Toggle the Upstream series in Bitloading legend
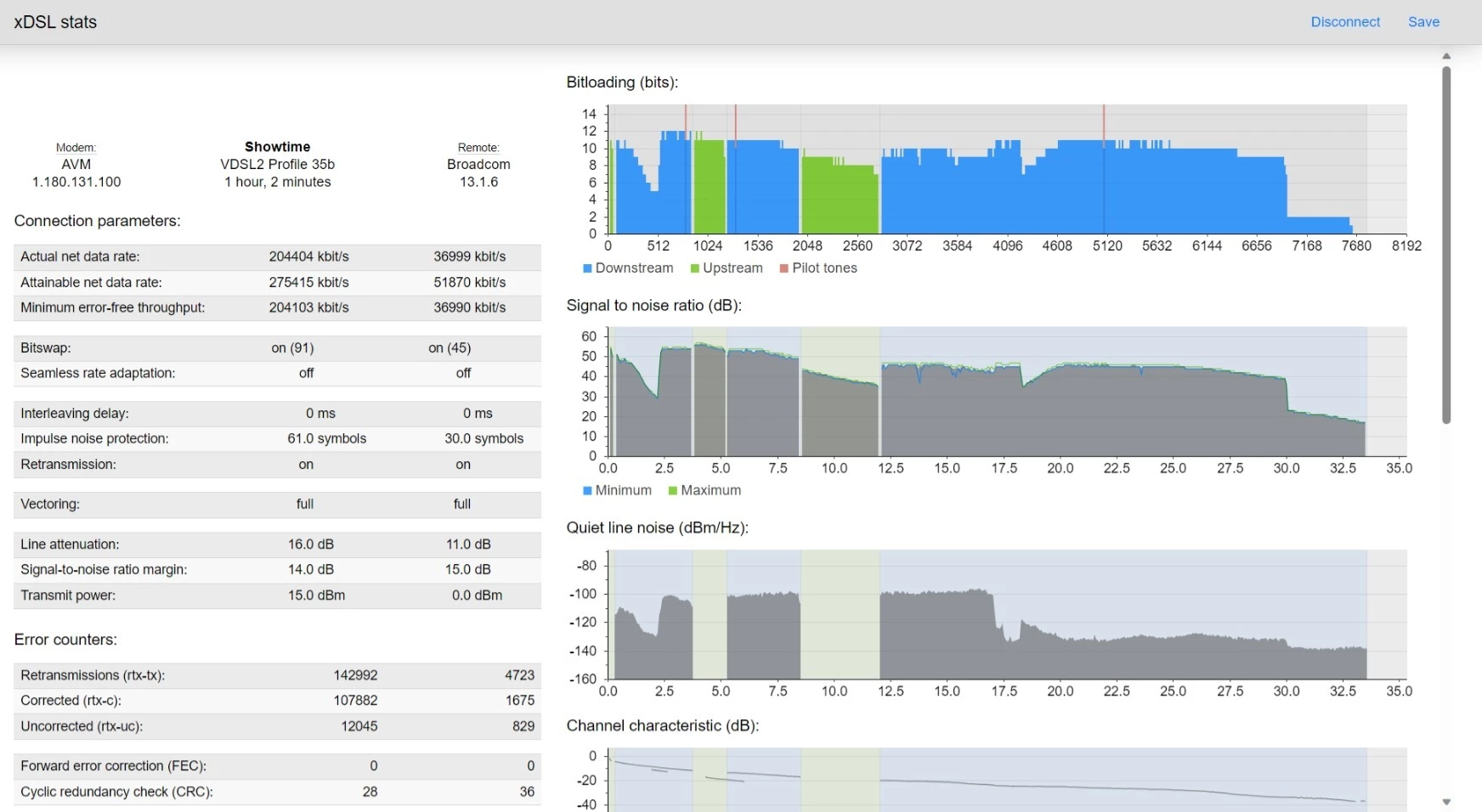This screenshot has height=812, width=1482. (727, 268)
